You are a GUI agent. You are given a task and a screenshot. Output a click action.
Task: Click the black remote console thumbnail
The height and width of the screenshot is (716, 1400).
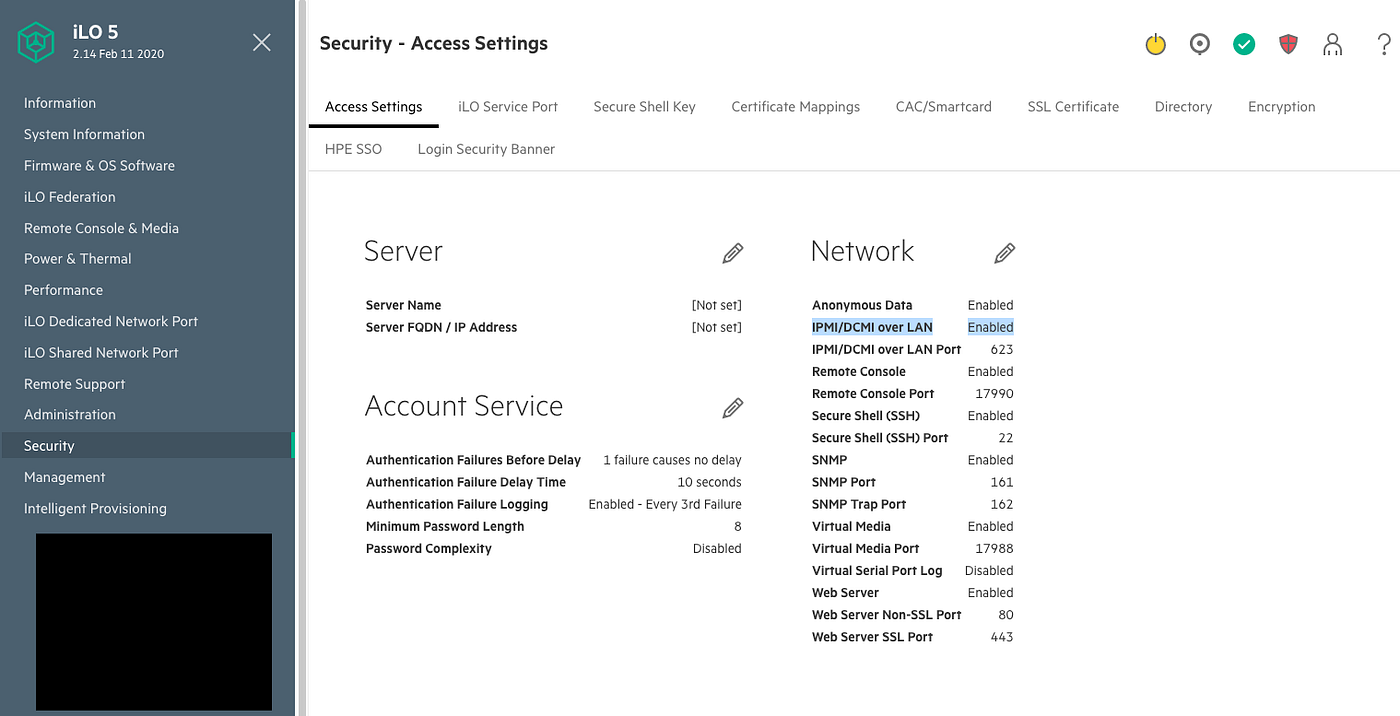tap(154, 621)
